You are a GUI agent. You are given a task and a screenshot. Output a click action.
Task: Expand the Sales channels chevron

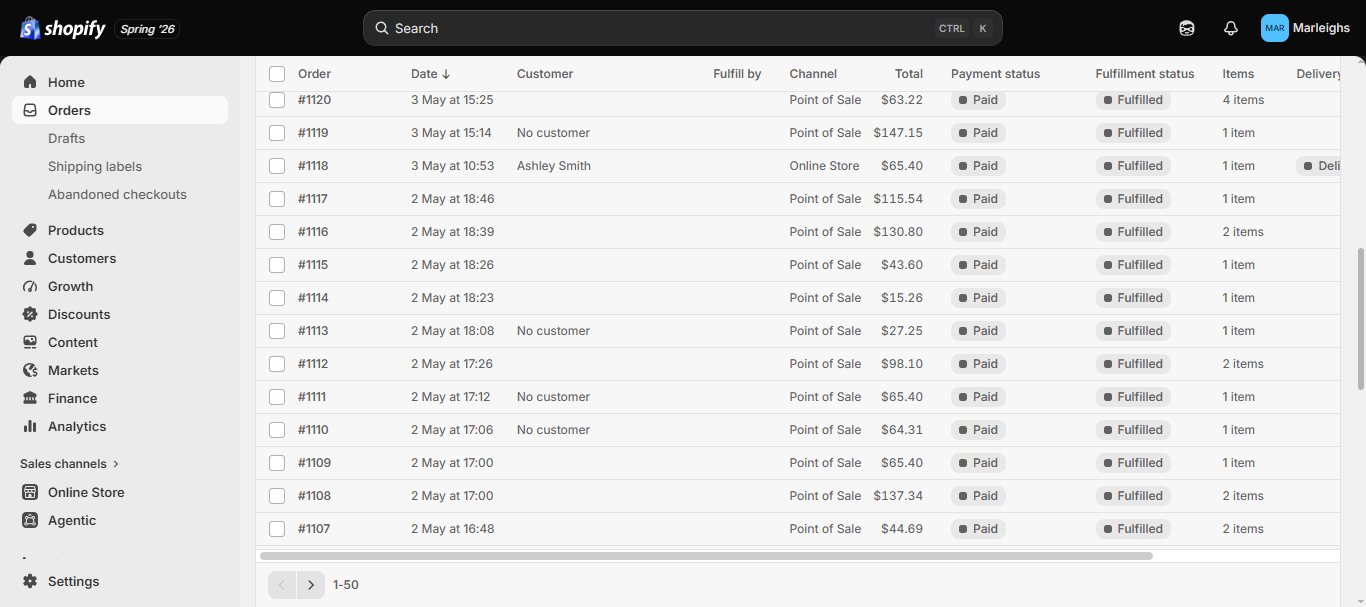(116, 464)
